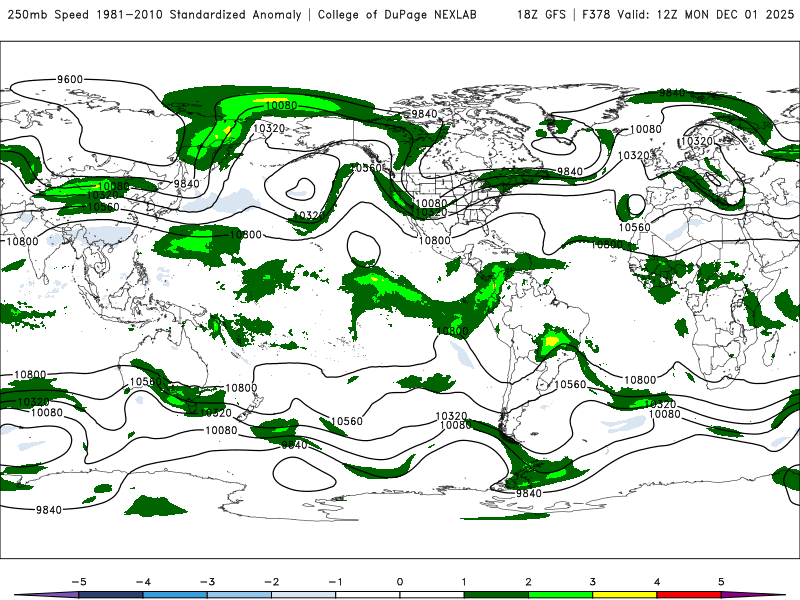Click the red colorbar segment
The height and width of the screenshot is (600, 800).
pos(689,595)
